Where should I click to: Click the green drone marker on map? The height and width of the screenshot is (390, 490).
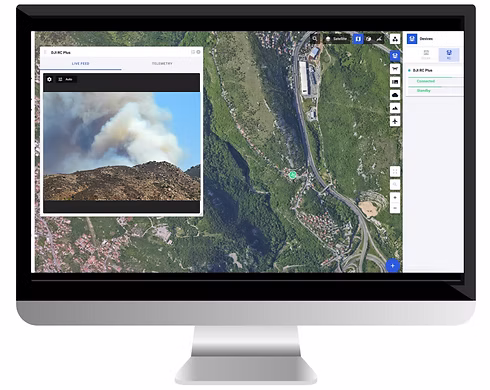coord(292,175)
